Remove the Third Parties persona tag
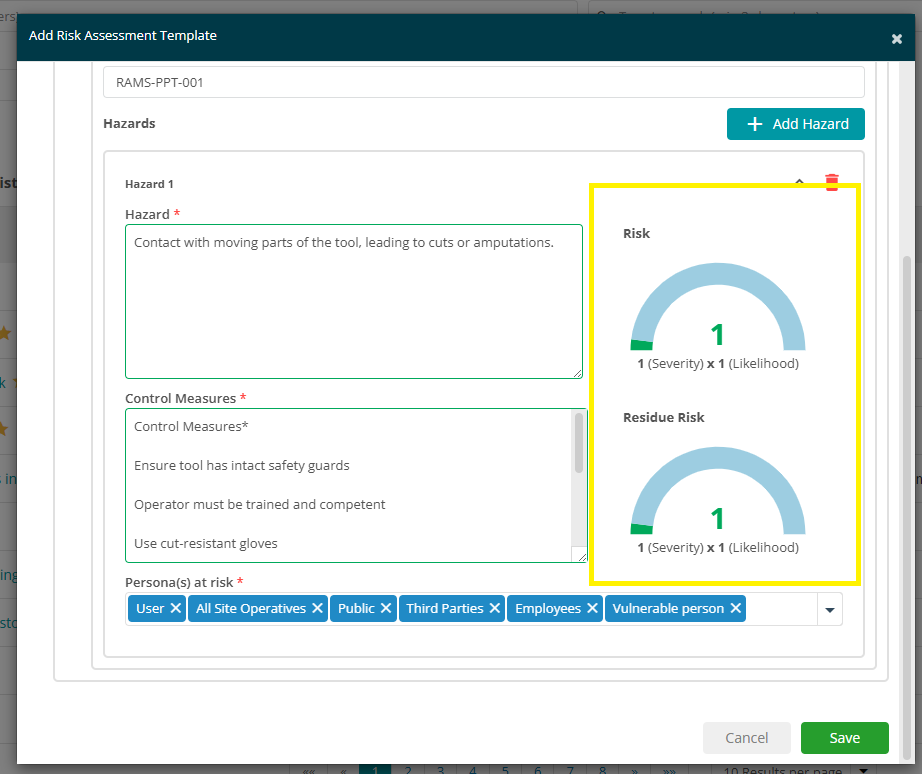Image resolution: width=922 pixels, height=774 pixels. pos(495,608)
